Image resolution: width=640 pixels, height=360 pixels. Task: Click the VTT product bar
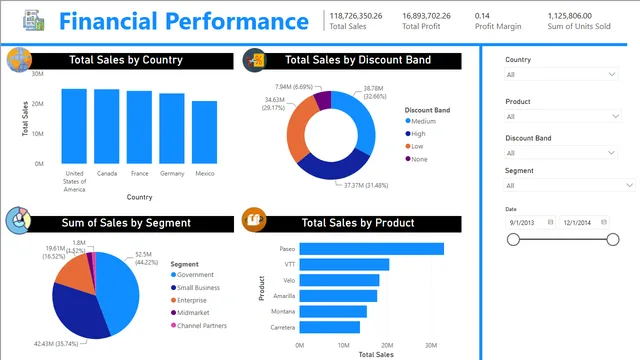tap(344, 264)
